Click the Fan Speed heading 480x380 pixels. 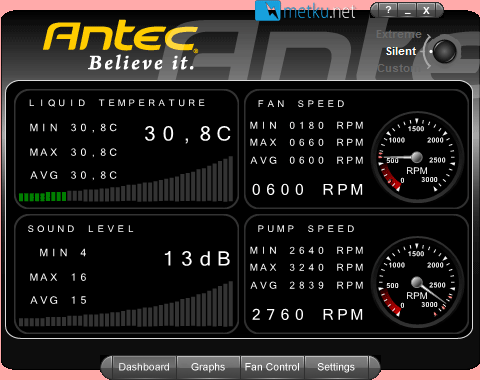[301, 104]
